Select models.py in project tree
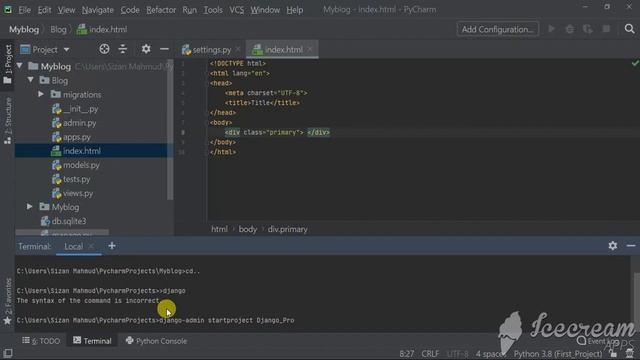This screenshot has width=640, height=360. (x=81, y=165)
